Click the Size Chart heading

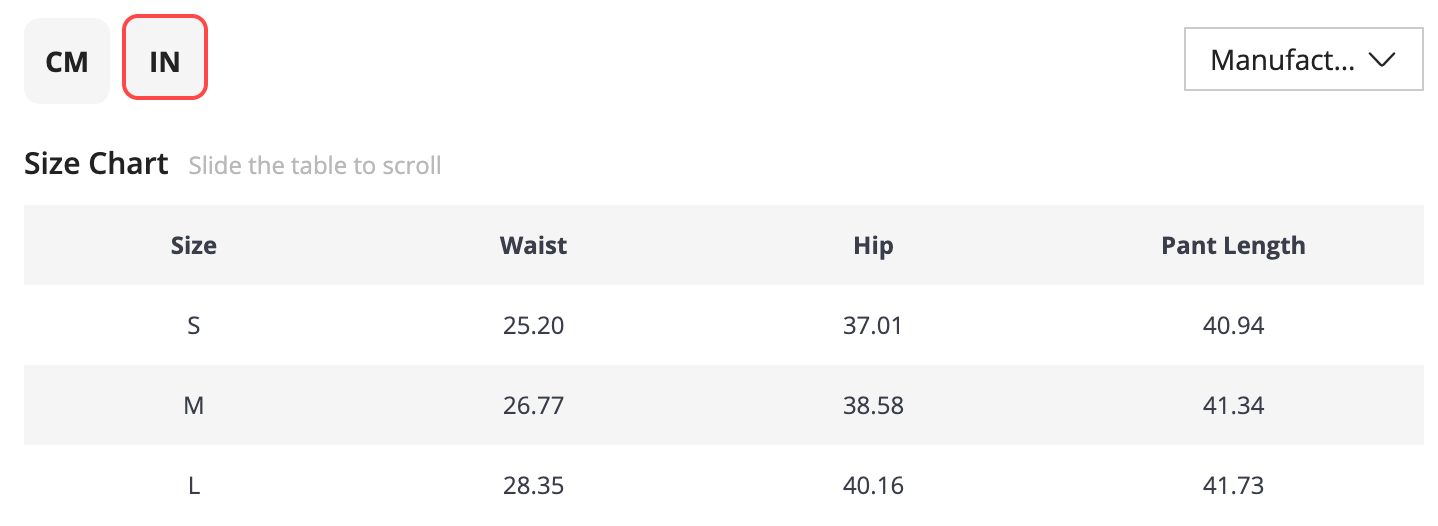coord(96,163)
